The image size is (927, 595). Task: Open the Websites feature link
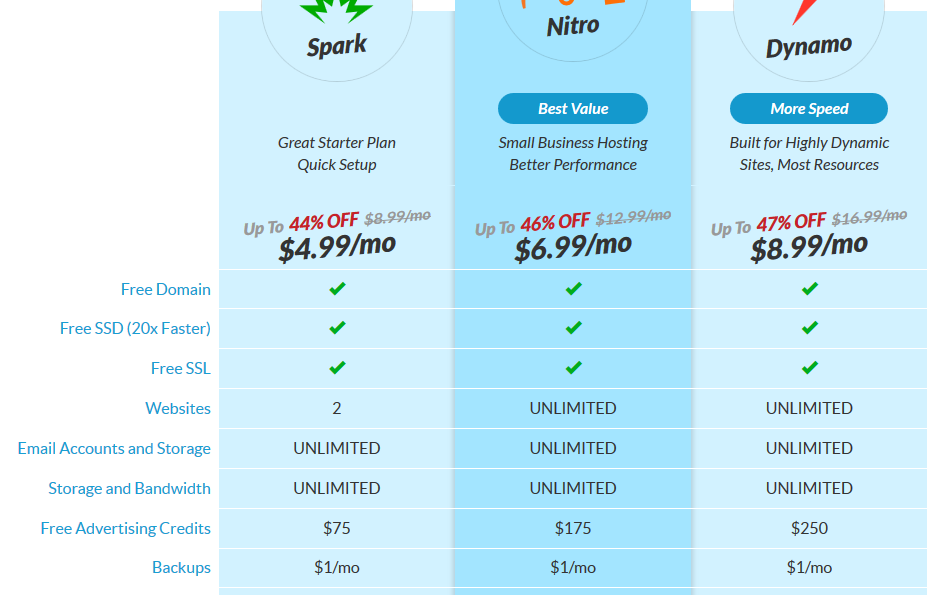coord(178,409)
